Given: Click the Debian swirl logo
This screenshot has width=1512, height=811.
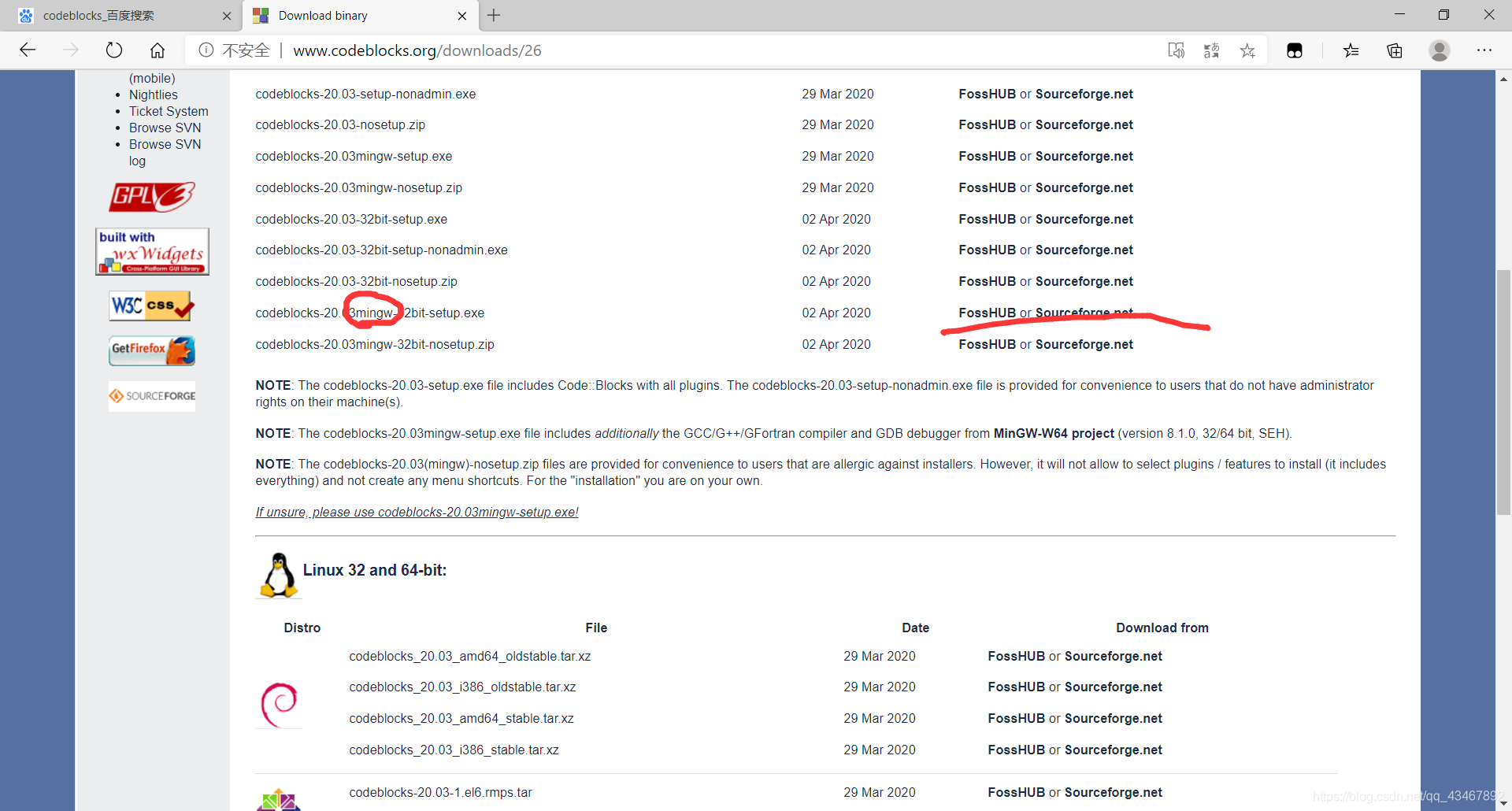Looking at the screenshot, I should click(x=279, y=705).
